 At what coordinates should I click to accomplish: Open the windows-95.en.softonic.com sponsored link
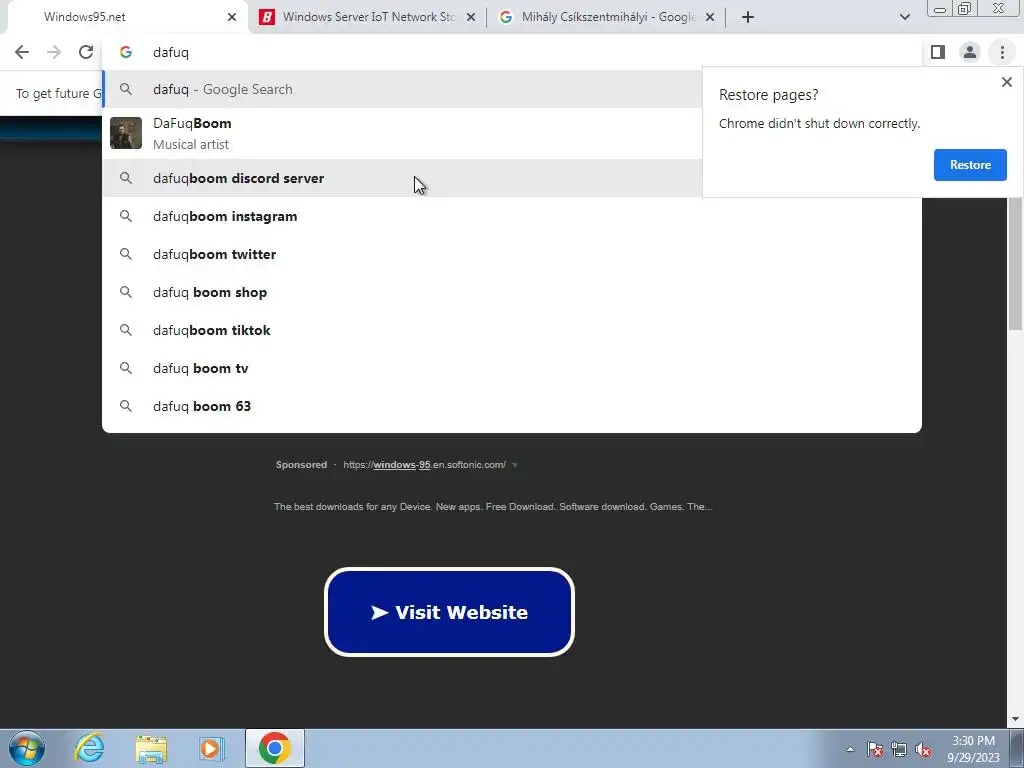pyautogui.click(x=424, y=464)
